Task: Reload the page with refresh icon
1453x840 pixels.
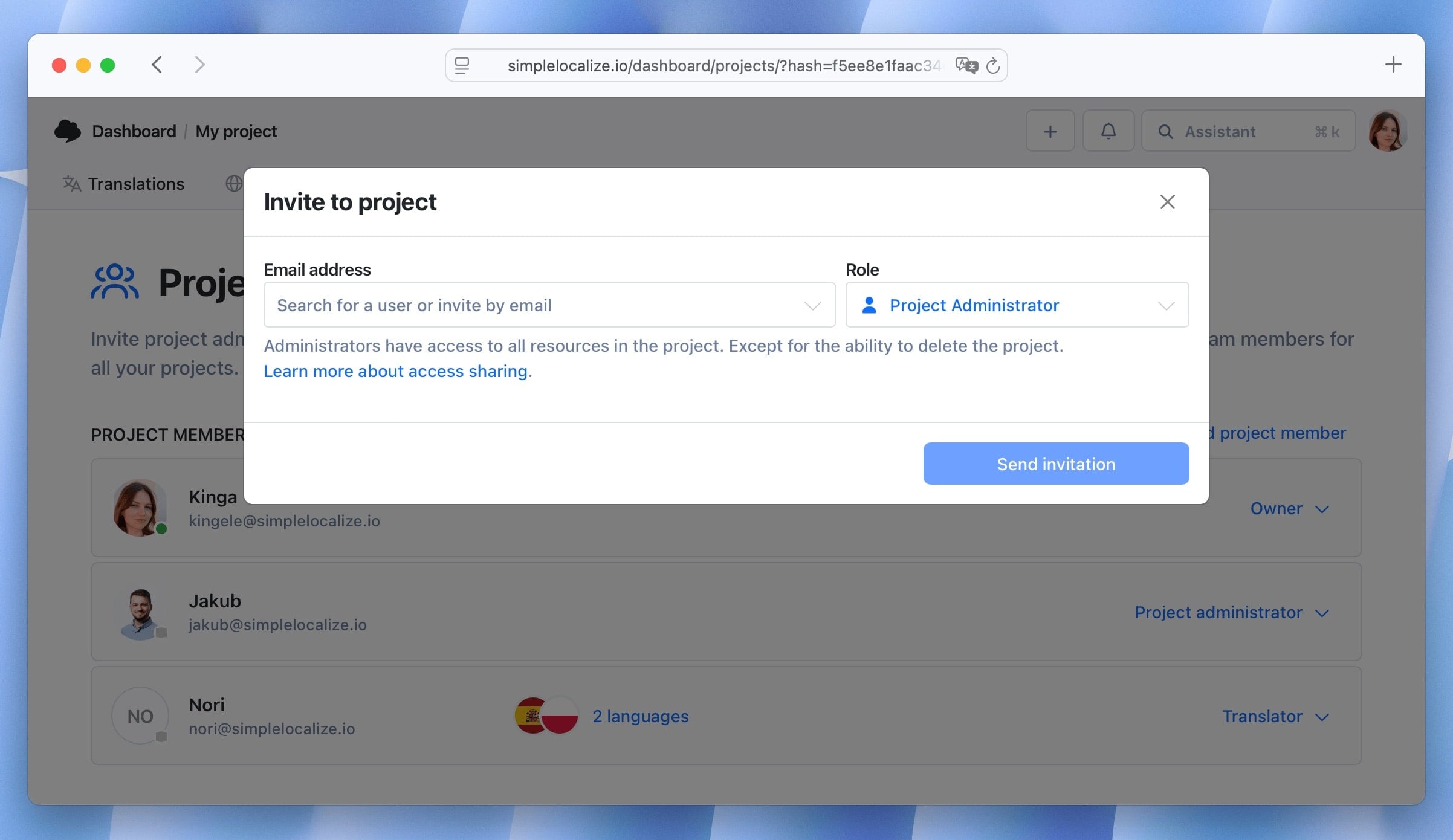Action: [992, 66]
